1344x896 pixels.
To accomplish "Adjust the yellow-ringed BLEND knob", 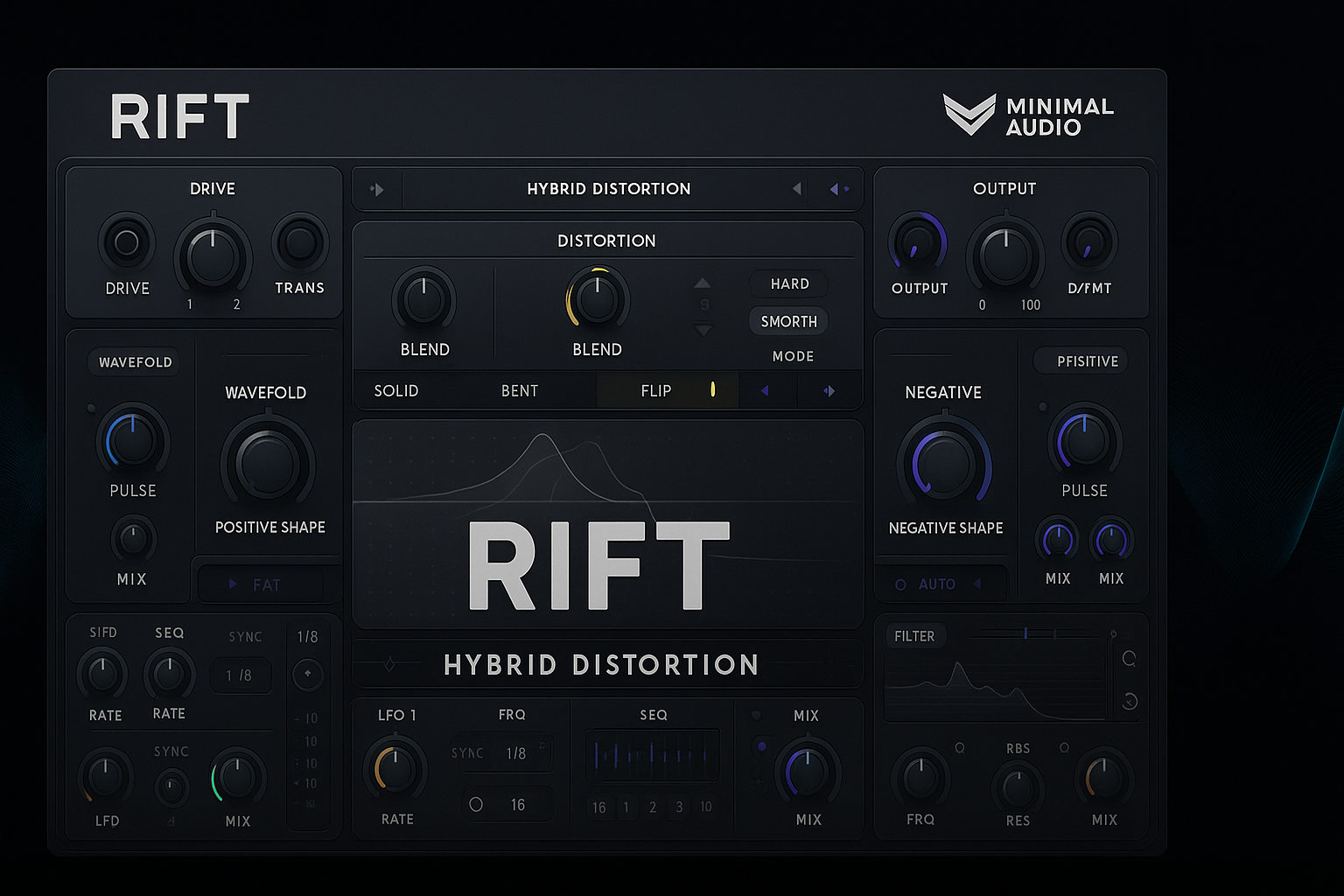I will coord(598,299).
